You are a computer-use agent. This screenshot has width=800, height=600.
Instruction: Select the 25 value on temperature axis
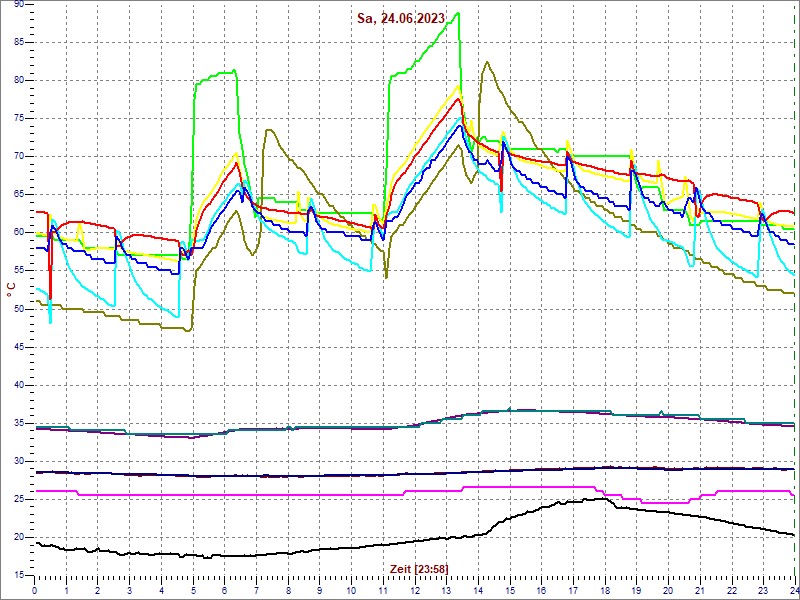19,499
